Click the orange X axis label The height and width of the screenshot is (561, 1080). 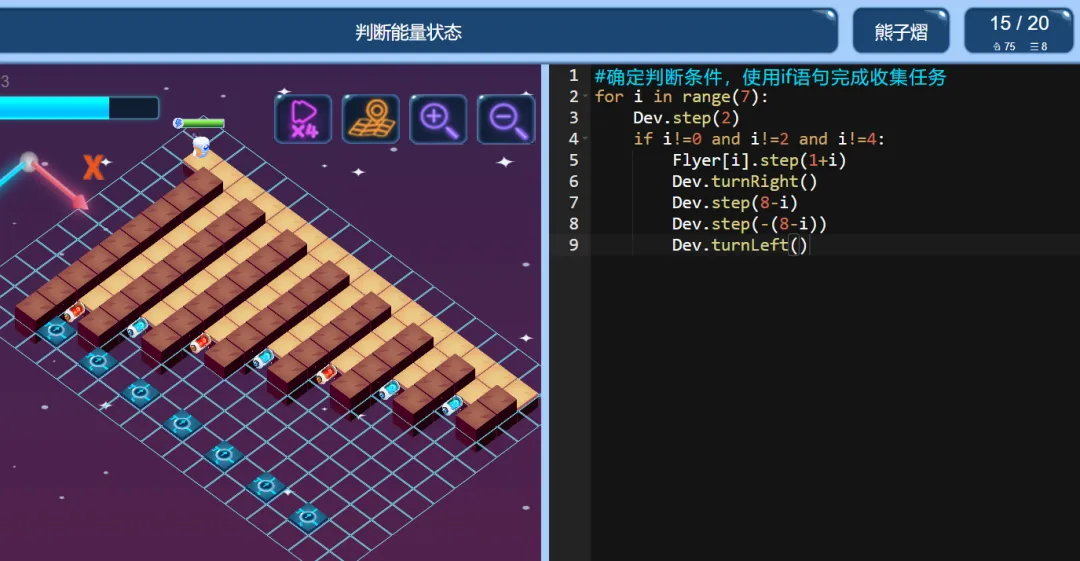pos(93,167)
